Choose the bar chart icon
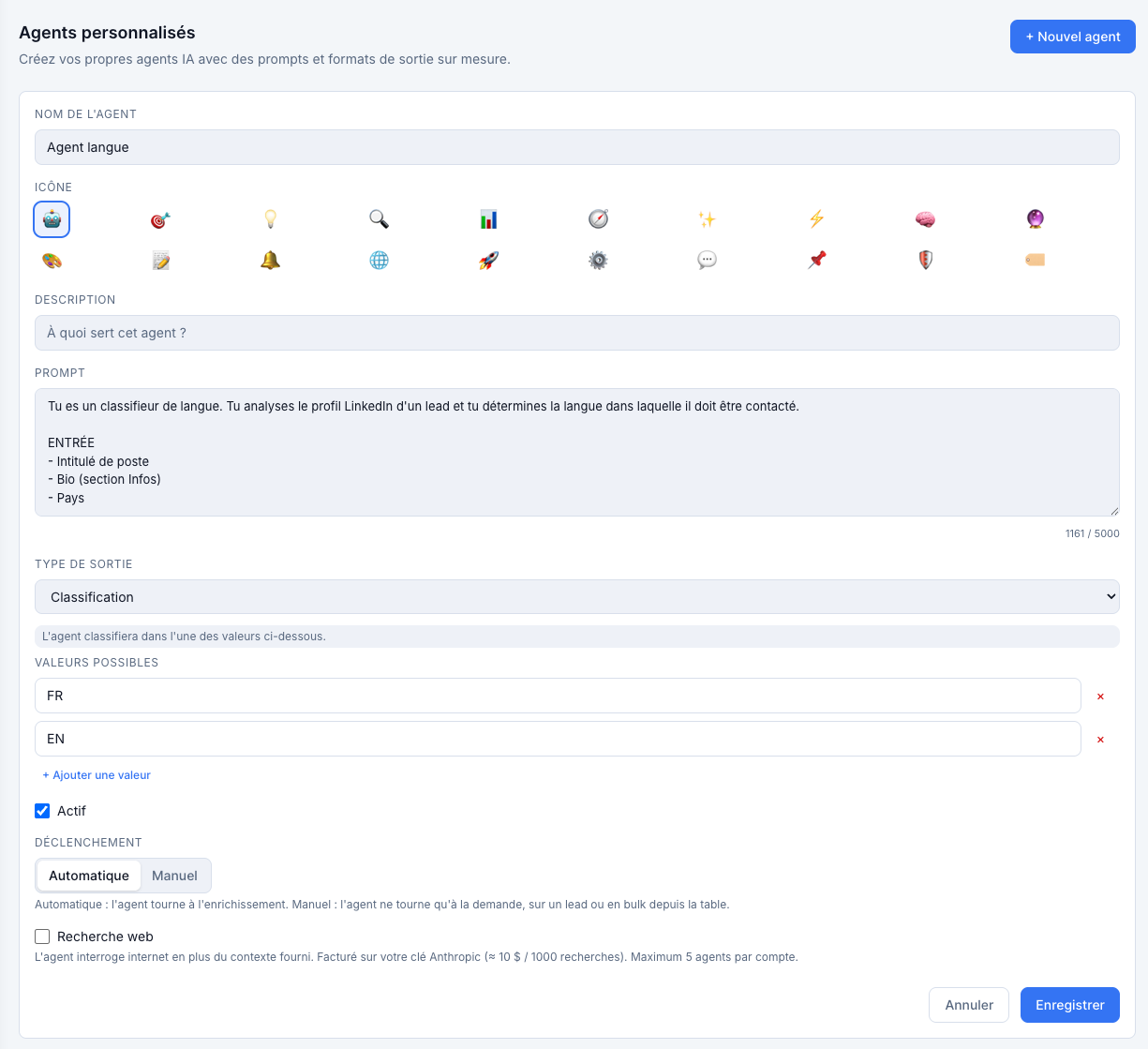This screenshot has height=1049, width=1148. (x=488, y=219)
